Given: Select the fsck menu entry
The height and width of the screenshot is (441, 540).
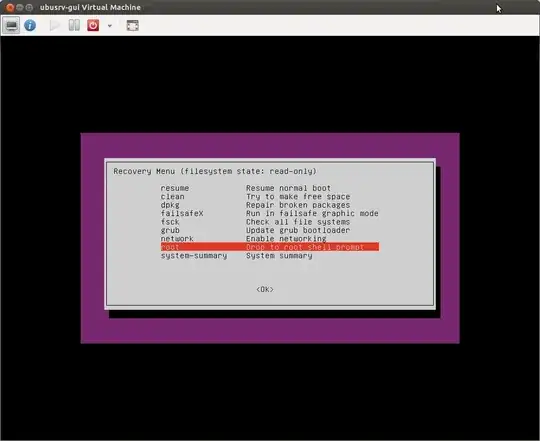Looking at the screenshot, I should pos(170,222).
